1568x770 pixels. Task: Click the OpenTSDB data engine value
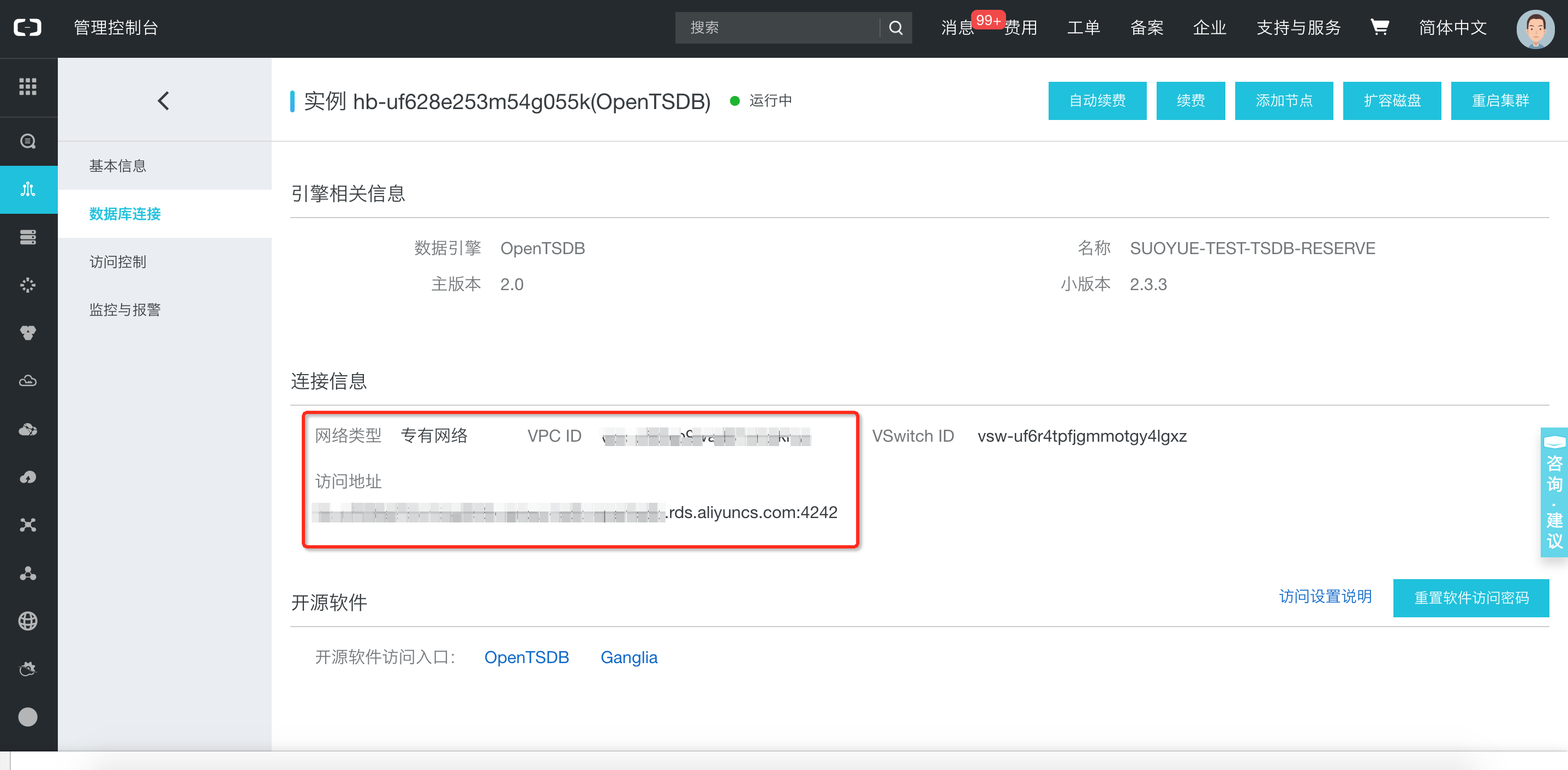coord(542,248)
